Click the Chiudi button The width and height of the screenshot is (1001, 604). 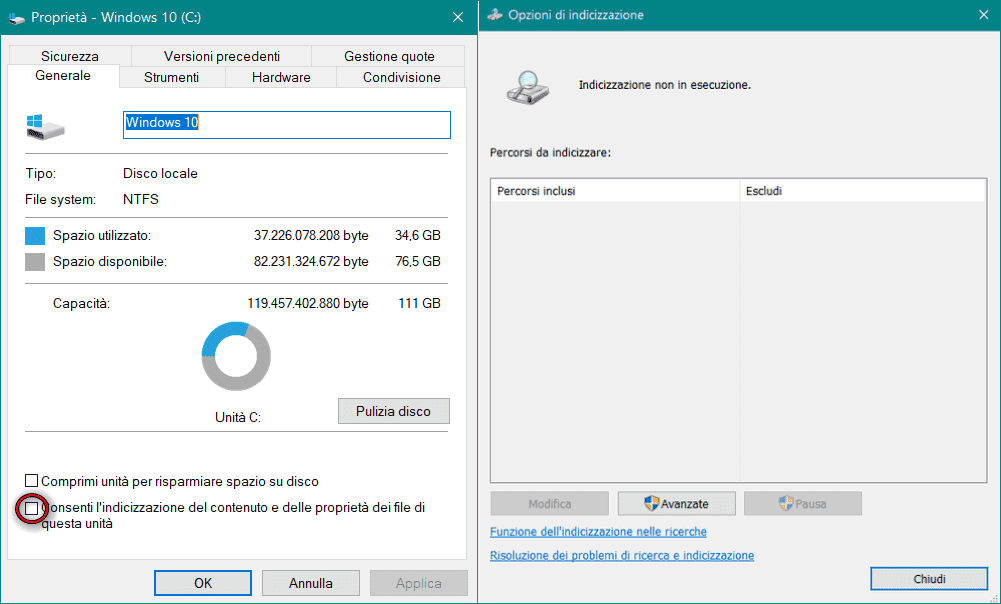tap(930, 579)
